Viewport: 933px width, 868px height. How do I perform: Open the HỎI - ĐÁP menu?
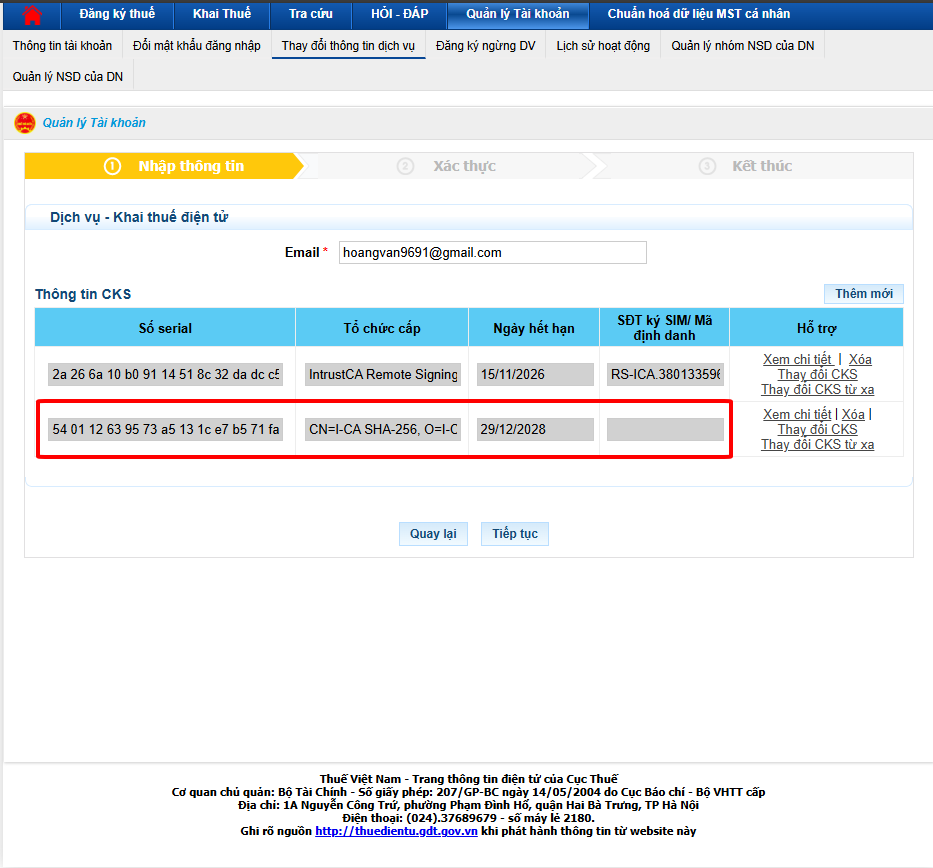pyautogui.click(x=399, y=14)
